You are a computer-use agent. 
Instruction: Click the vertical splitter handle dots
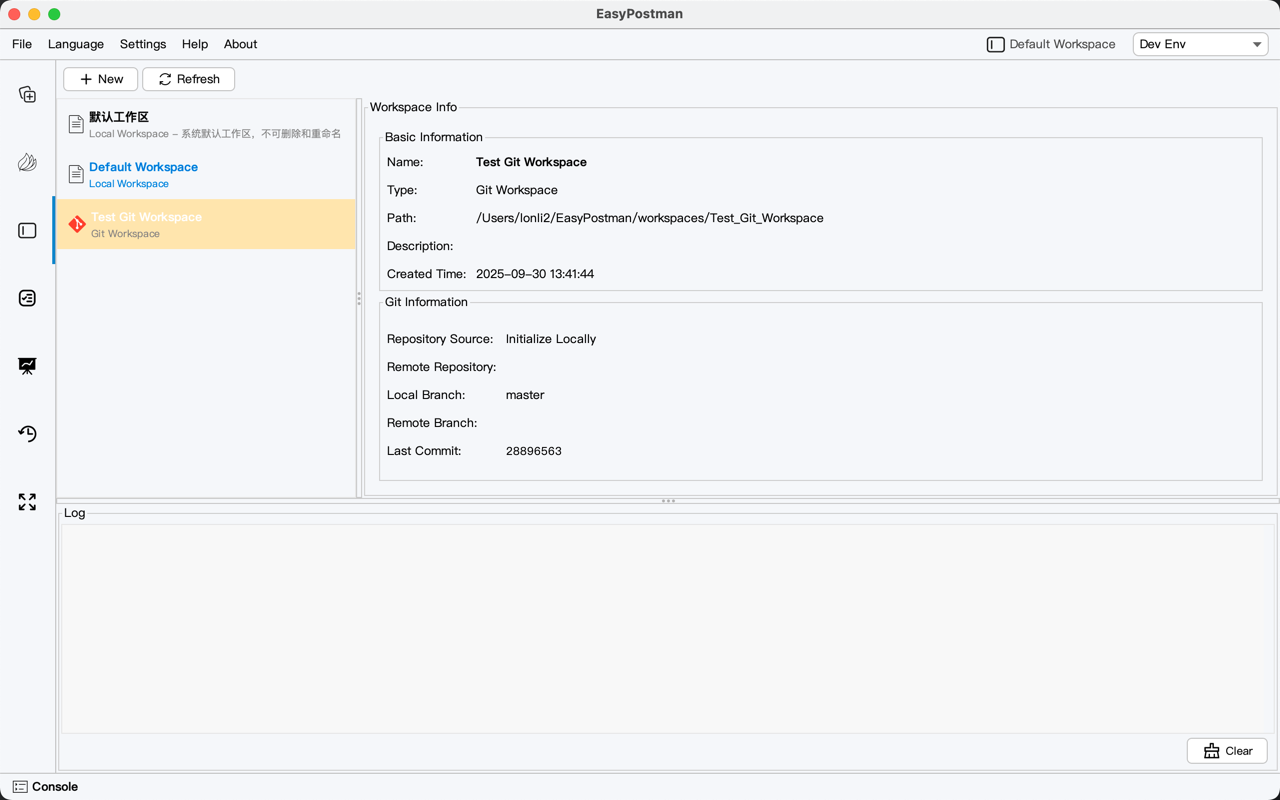pos(360,298)
